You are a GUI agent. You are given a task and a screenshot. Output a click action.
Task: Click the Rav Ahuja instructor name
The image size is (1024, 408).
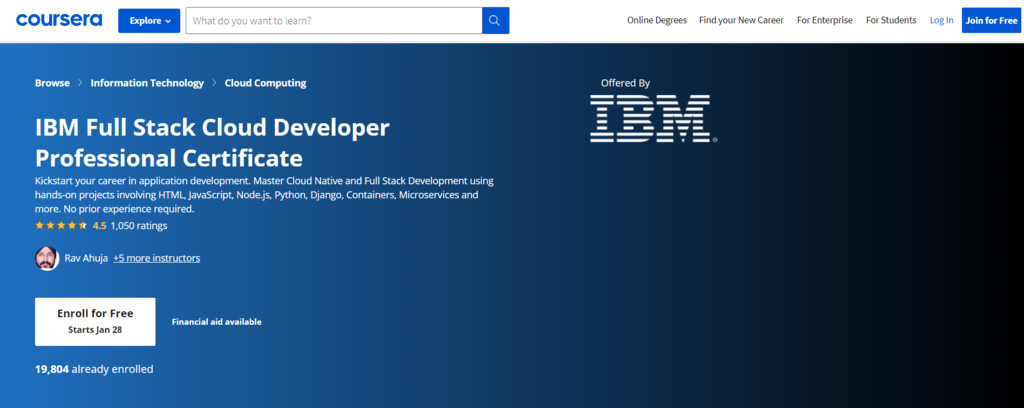click(86, 258)
